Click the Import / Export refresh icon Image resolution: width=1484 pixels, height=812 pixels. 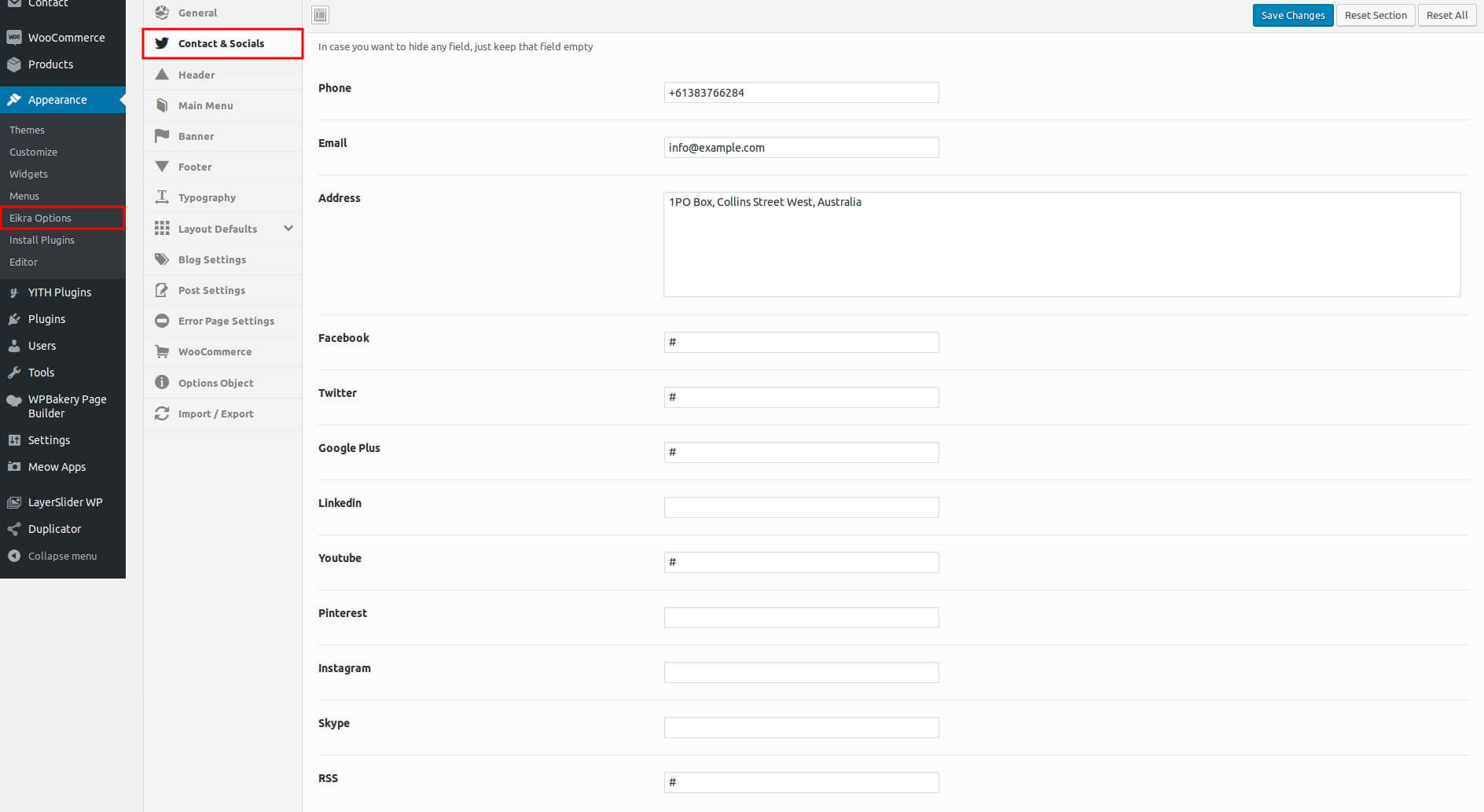pyautogui.click(x=162, y=413)
